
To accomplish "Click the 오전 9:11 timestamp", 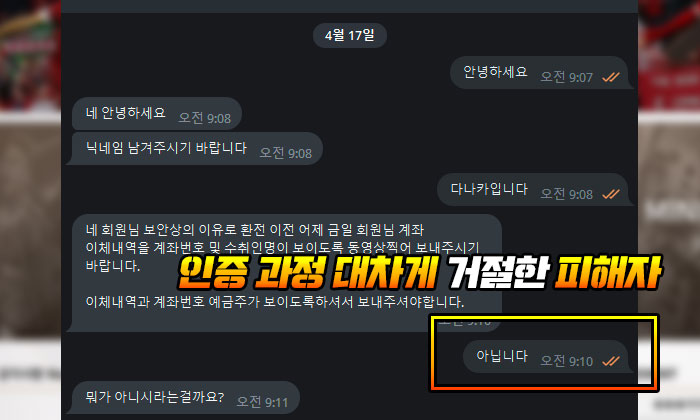I will click(262, 402).
